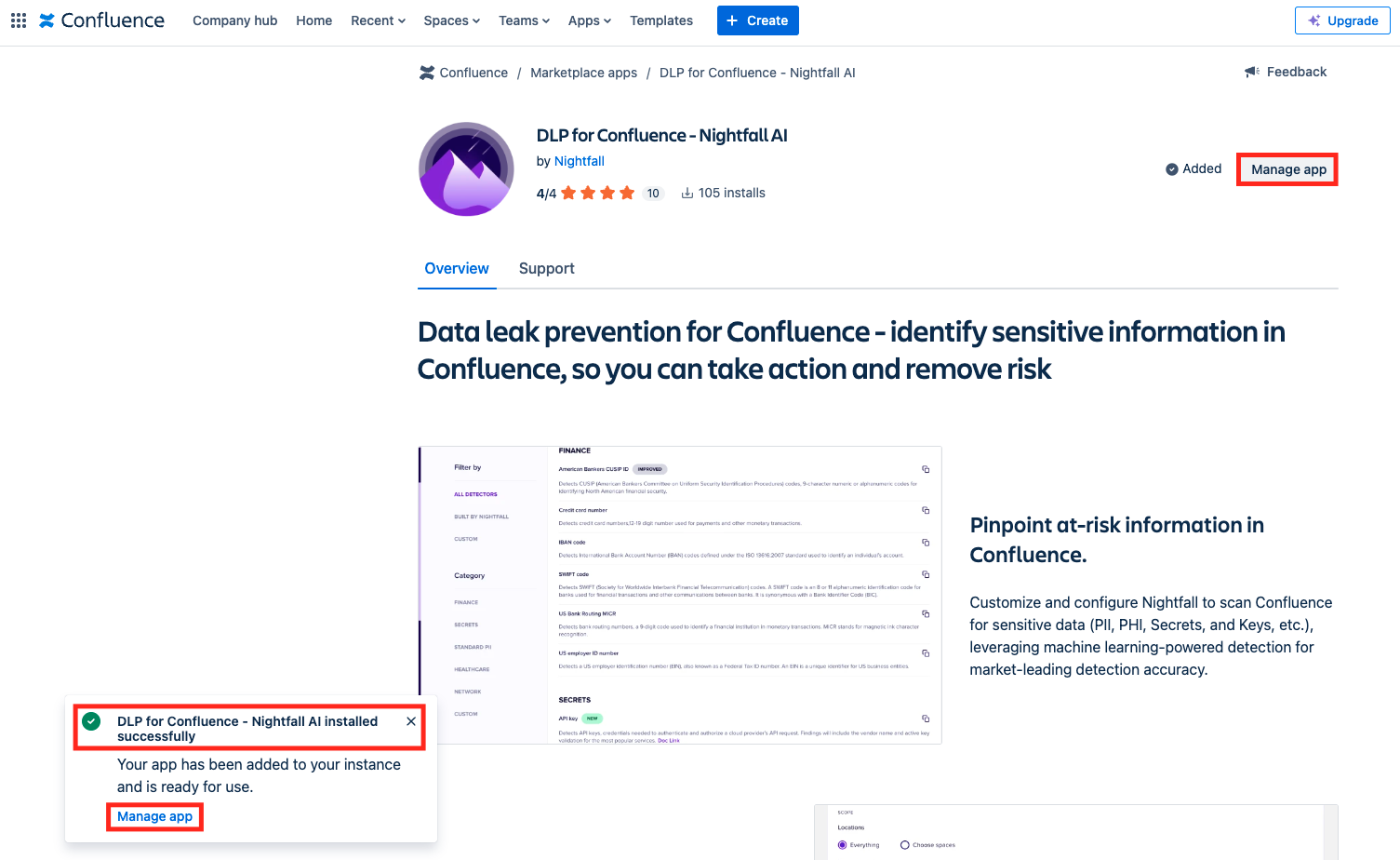
Task: Click the detectors screenshot thumbnail
Action: coord(680,595)
